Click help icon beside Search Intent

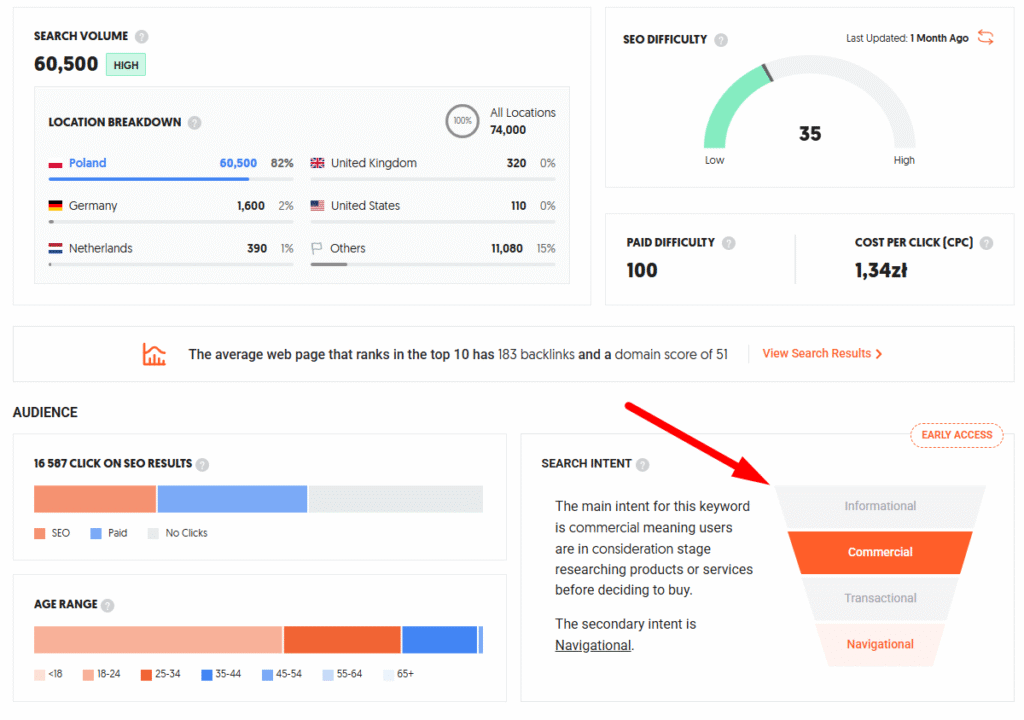[642, 464]
